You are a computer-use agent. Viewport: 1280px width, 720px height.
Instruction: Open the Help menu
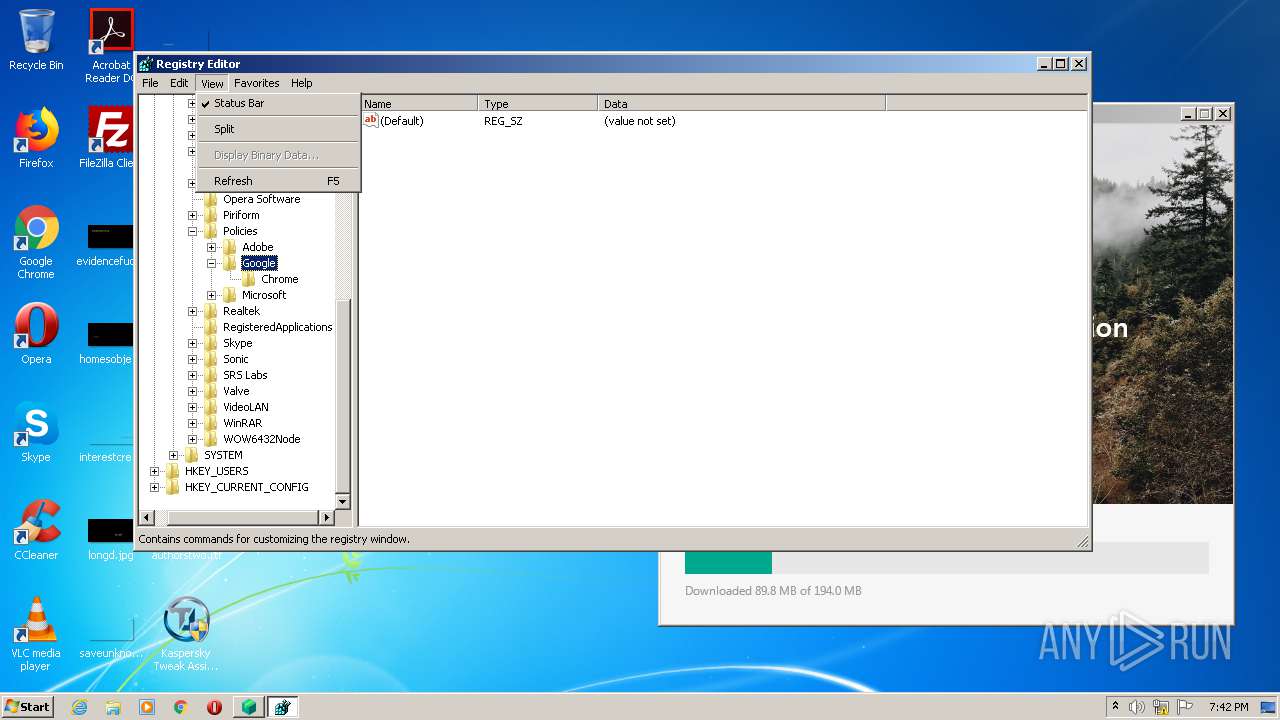tap(301, 83)
